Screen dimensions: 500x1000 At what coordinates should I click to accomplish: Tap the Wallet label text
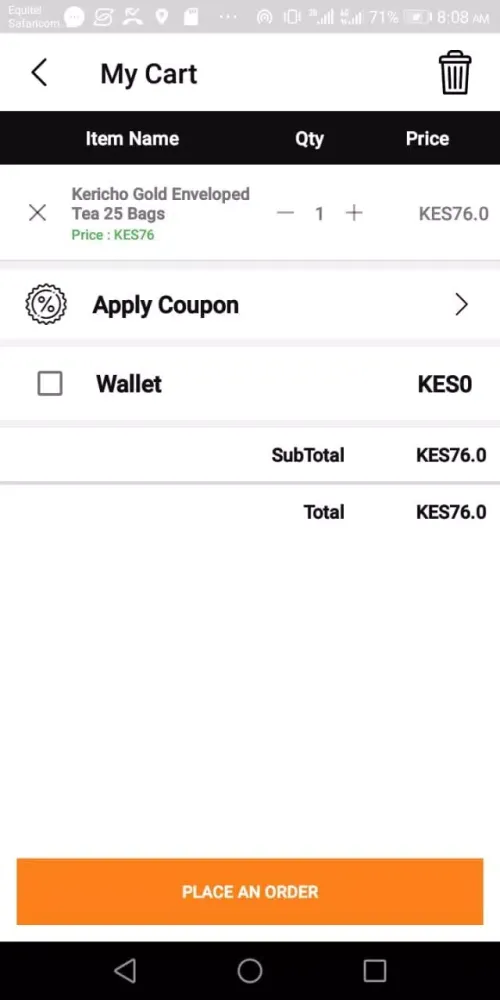[129, 384]
